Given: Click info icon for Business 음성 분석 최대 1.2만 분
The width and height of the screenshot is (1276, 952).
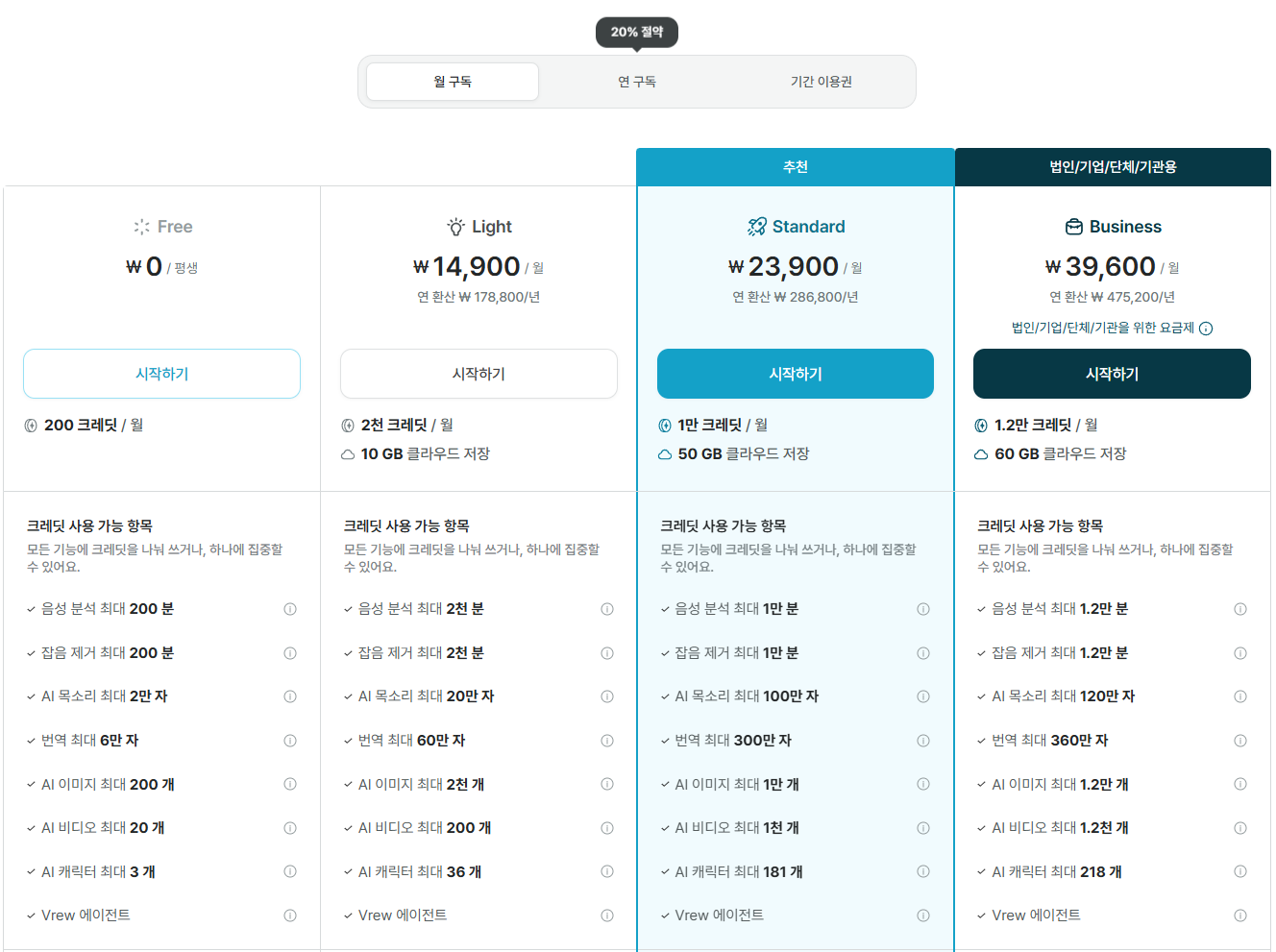Looking at the screenshot, I should click(1240, 609).
